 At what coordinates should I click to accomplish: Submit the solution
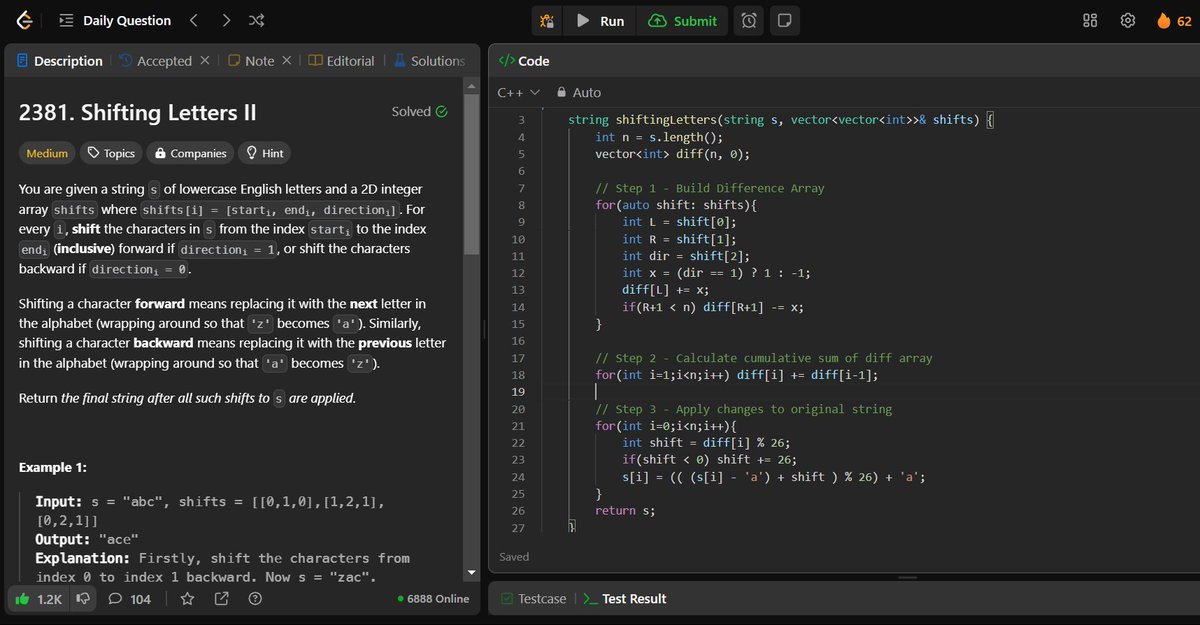pos(683,21)
